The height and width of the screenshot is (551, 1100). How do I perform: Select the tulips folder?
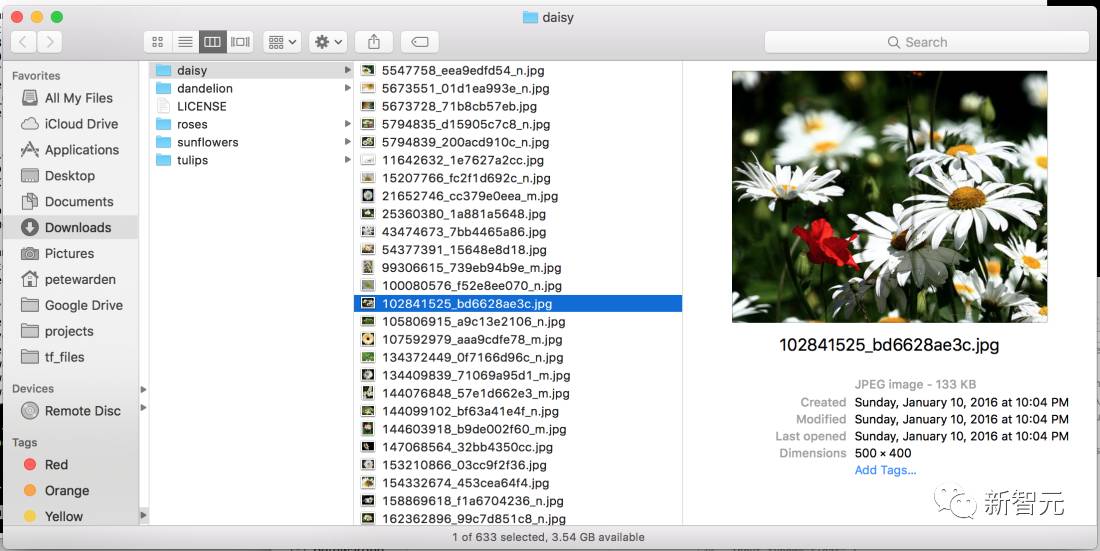click(x=251, y=160)
